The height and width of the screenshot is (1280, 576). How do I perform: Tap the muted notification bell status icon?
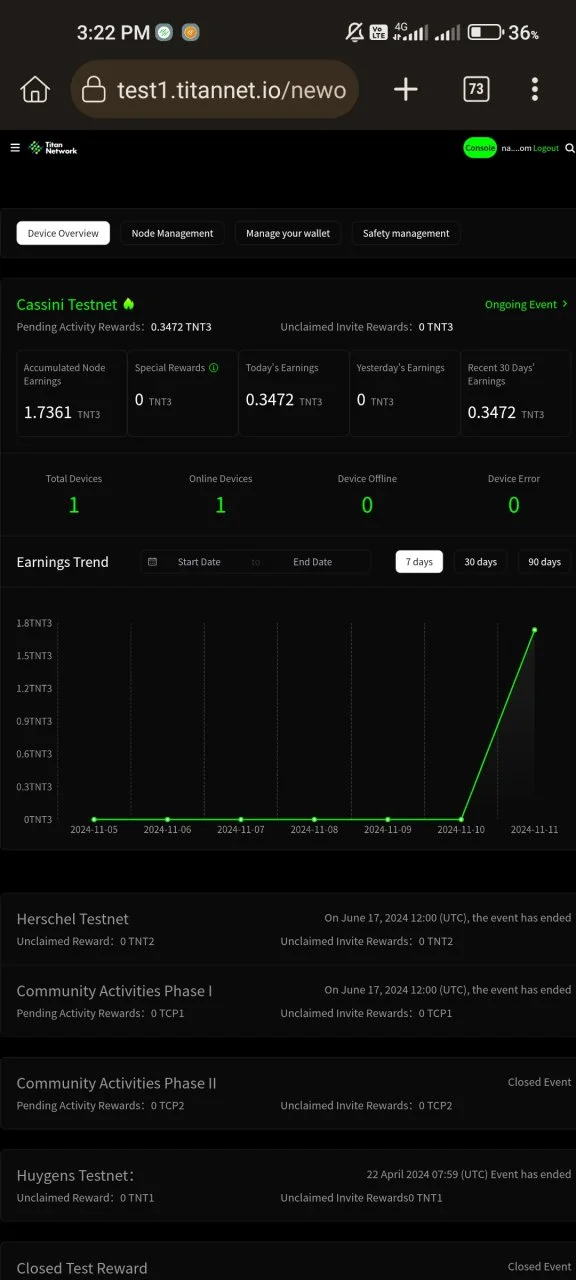pos(354,33)
